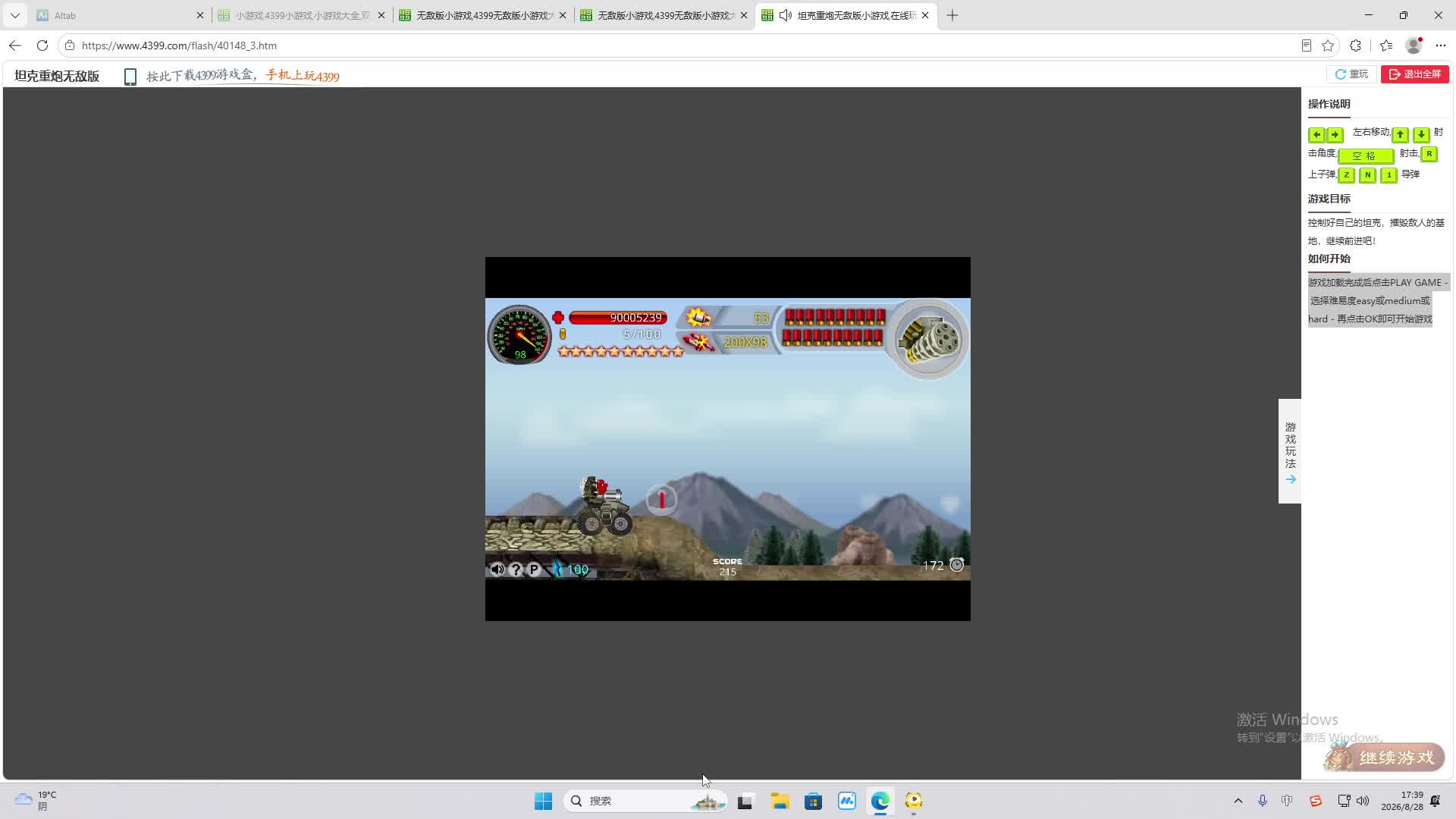The image size is (1456, 819).
Task: Click the 退出全屏 exit fullscreen button
Action: point(1415,74)
